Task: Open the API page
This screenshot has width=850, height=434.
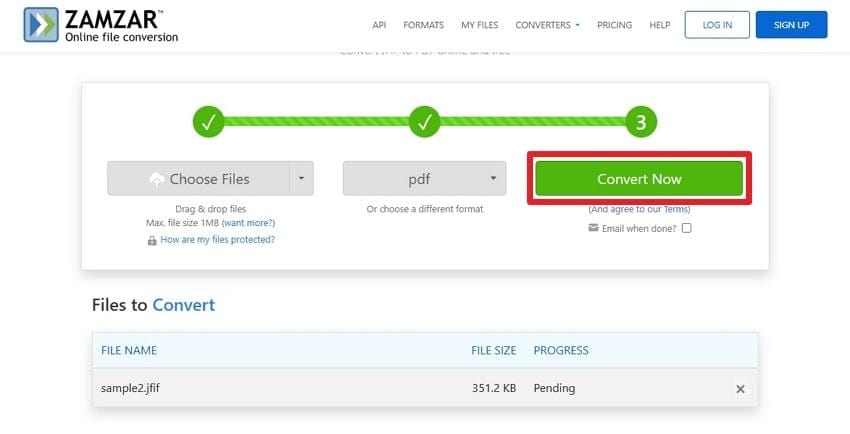Action: [x=379, y=25]
